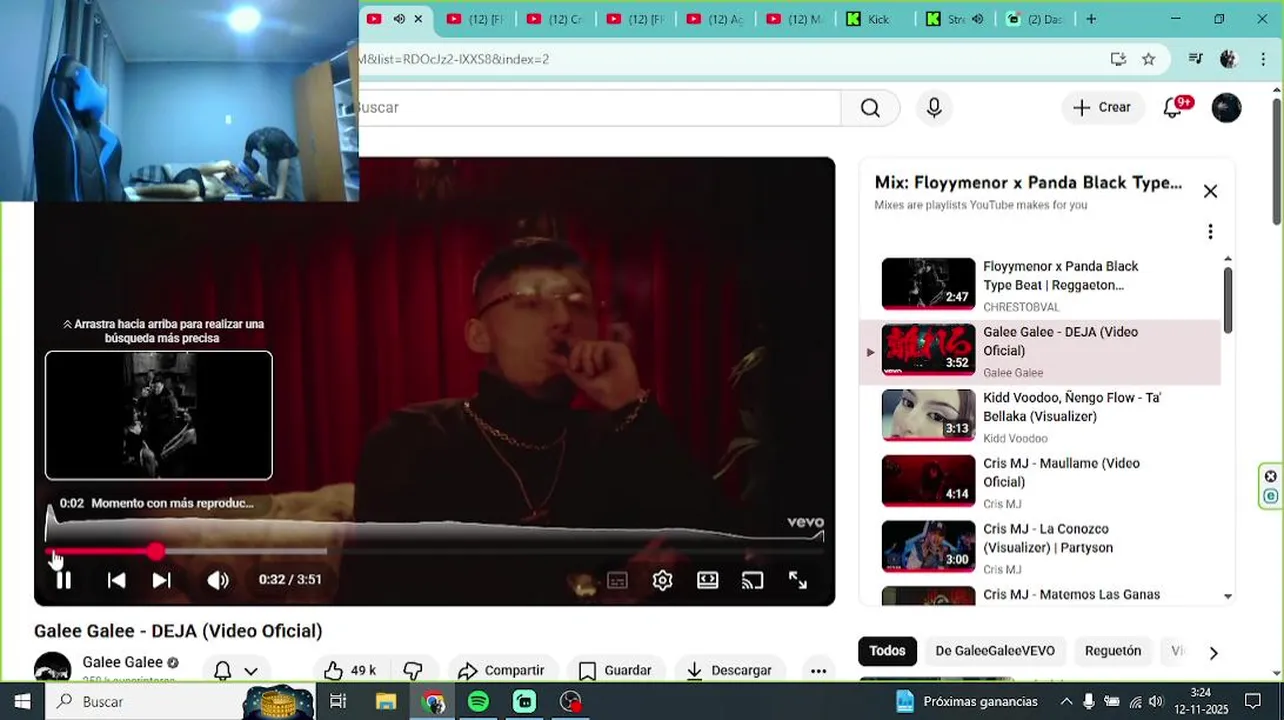Enter full screen mode in the player
The width and height of the screenshot is (1284, 720).
pyautogui.click(x=798, y=580)
